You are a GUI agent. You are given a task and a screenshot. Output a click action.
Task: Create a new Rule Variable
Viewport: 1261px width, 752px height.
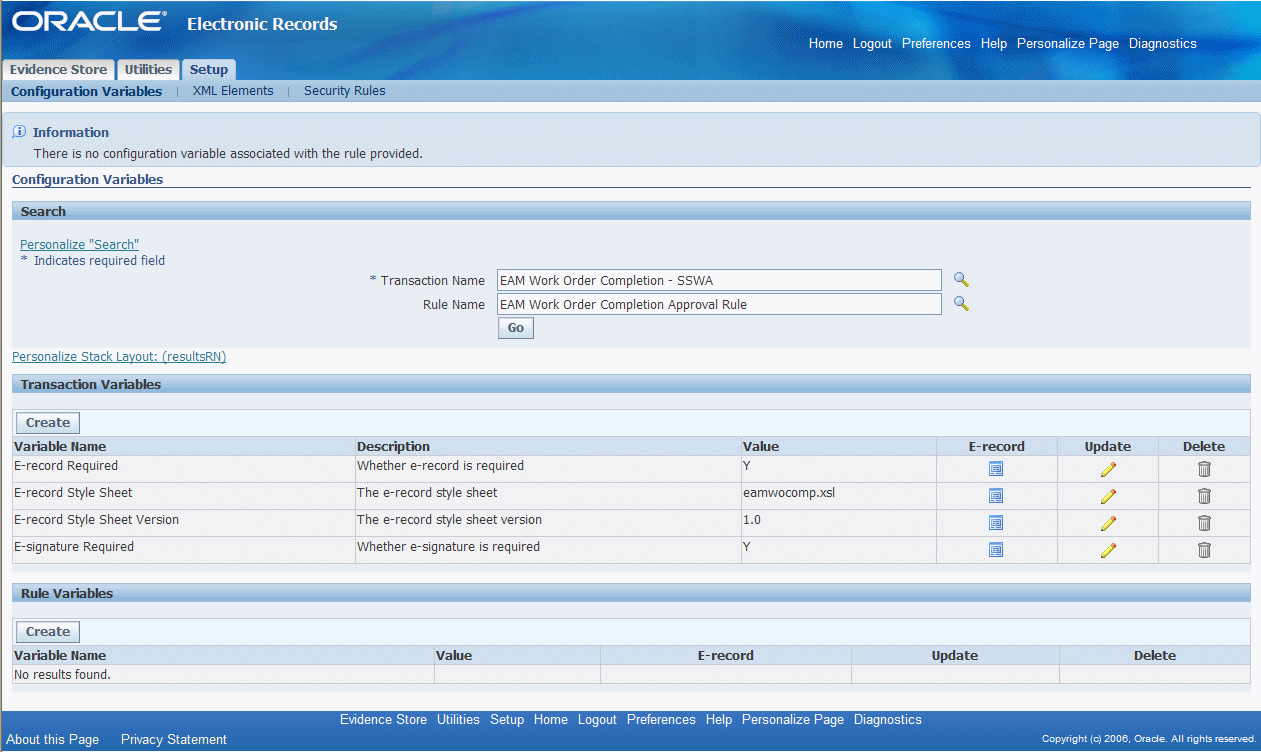pos(48,632)
